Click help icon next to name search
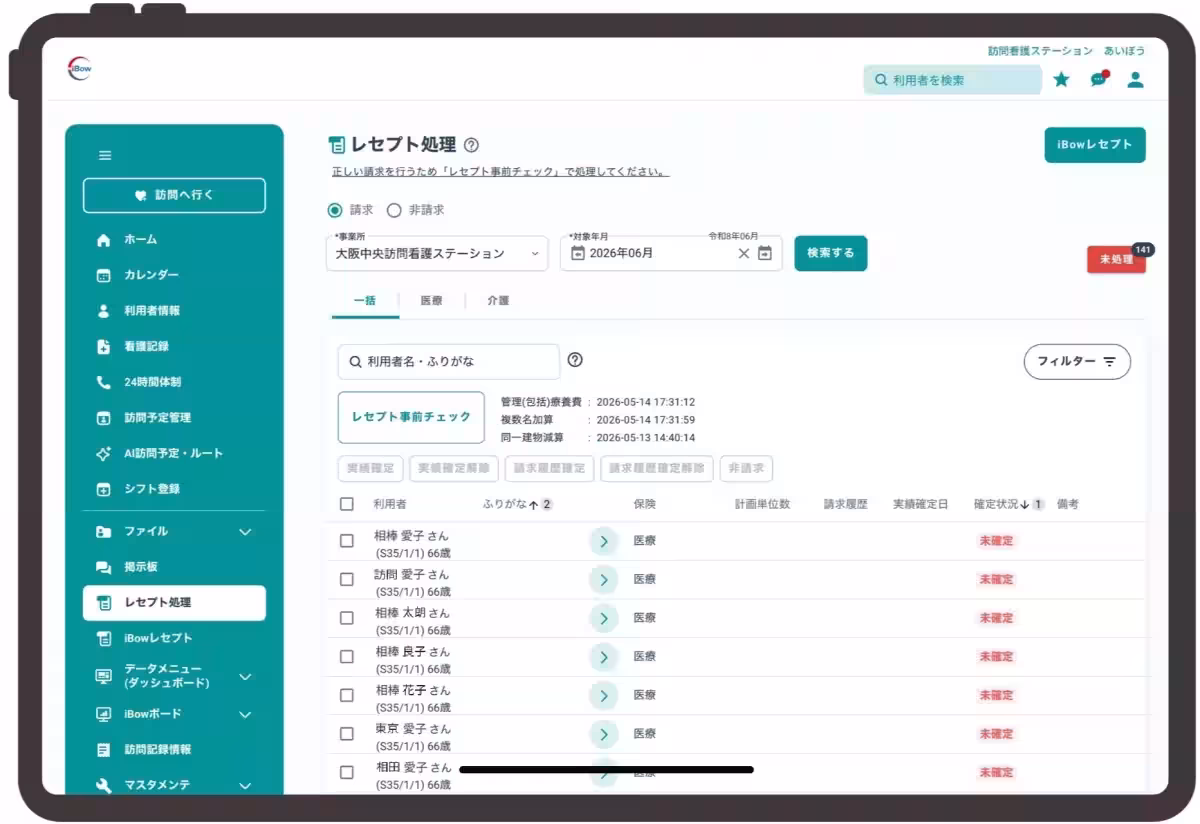1200x824 pixels. [575, 360]
